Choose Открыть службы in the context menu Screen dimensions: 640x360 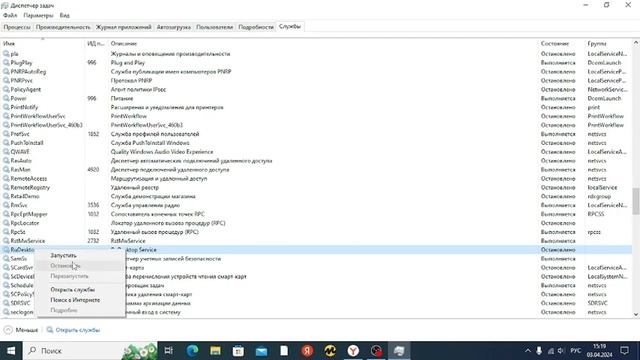point(73,289)
